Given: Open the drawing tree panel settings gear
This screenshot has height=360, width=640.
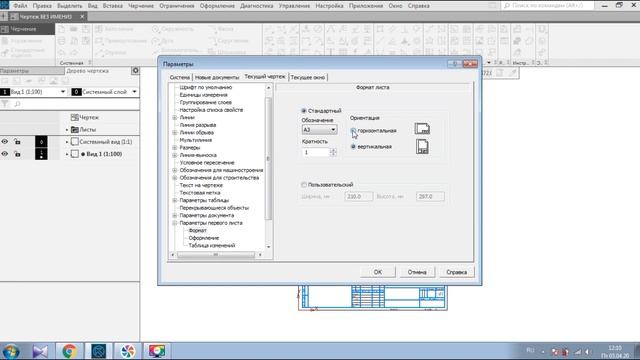Looking at the screenshot, I should point(136,71).
